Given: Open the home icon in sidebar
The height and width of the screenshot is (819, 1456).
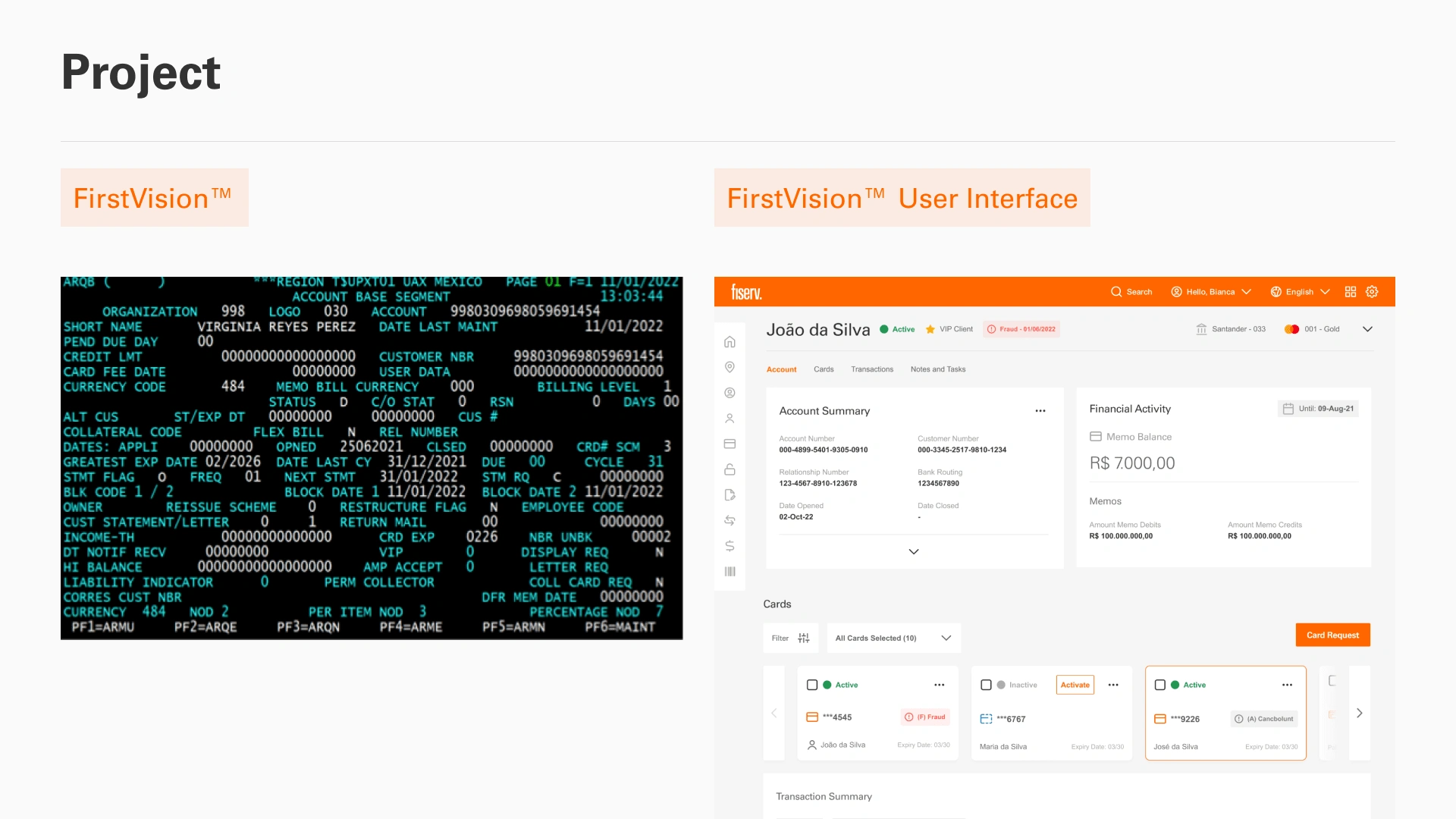Looking at the screenshot, I should [x=730, y=342].
